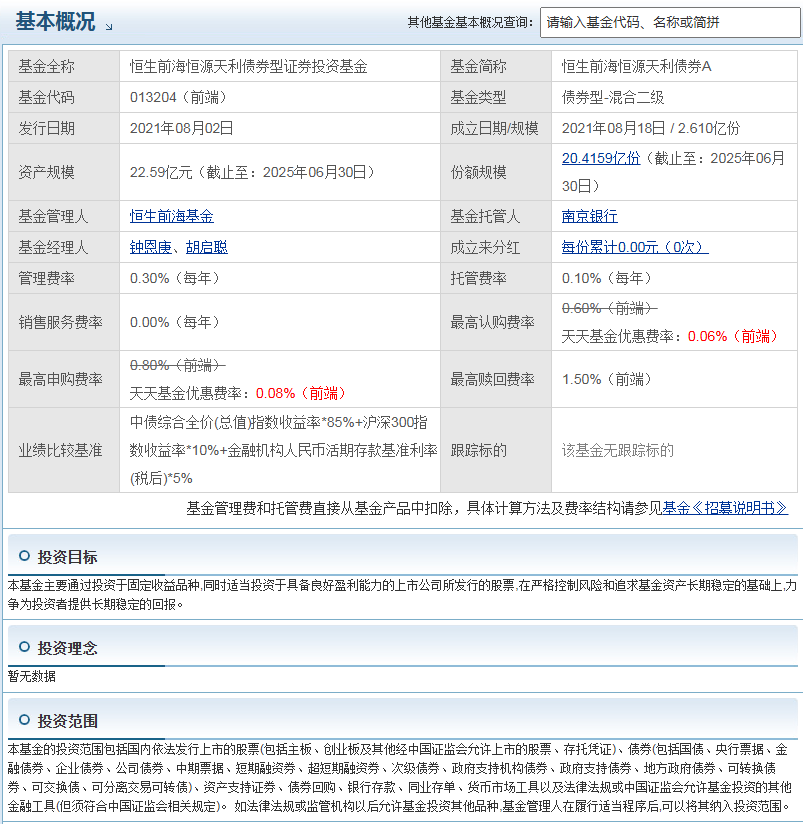Click the value 2021年08月18日 / 2.610亿份

[x=651, y=128]
